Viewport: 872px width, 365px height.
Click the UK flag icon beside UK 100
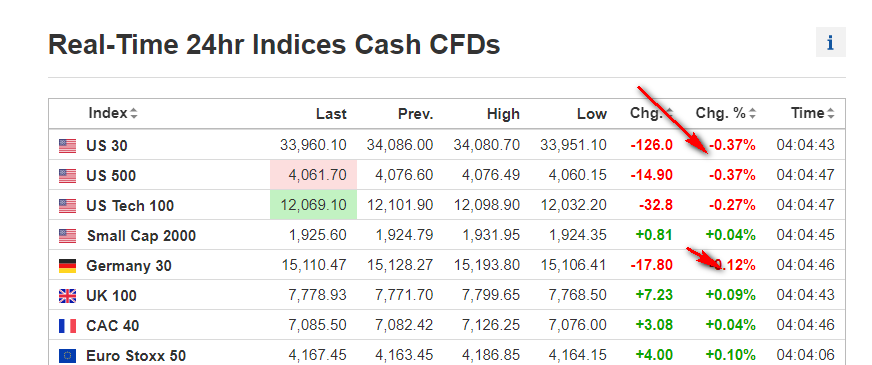(x=67, y=296)
